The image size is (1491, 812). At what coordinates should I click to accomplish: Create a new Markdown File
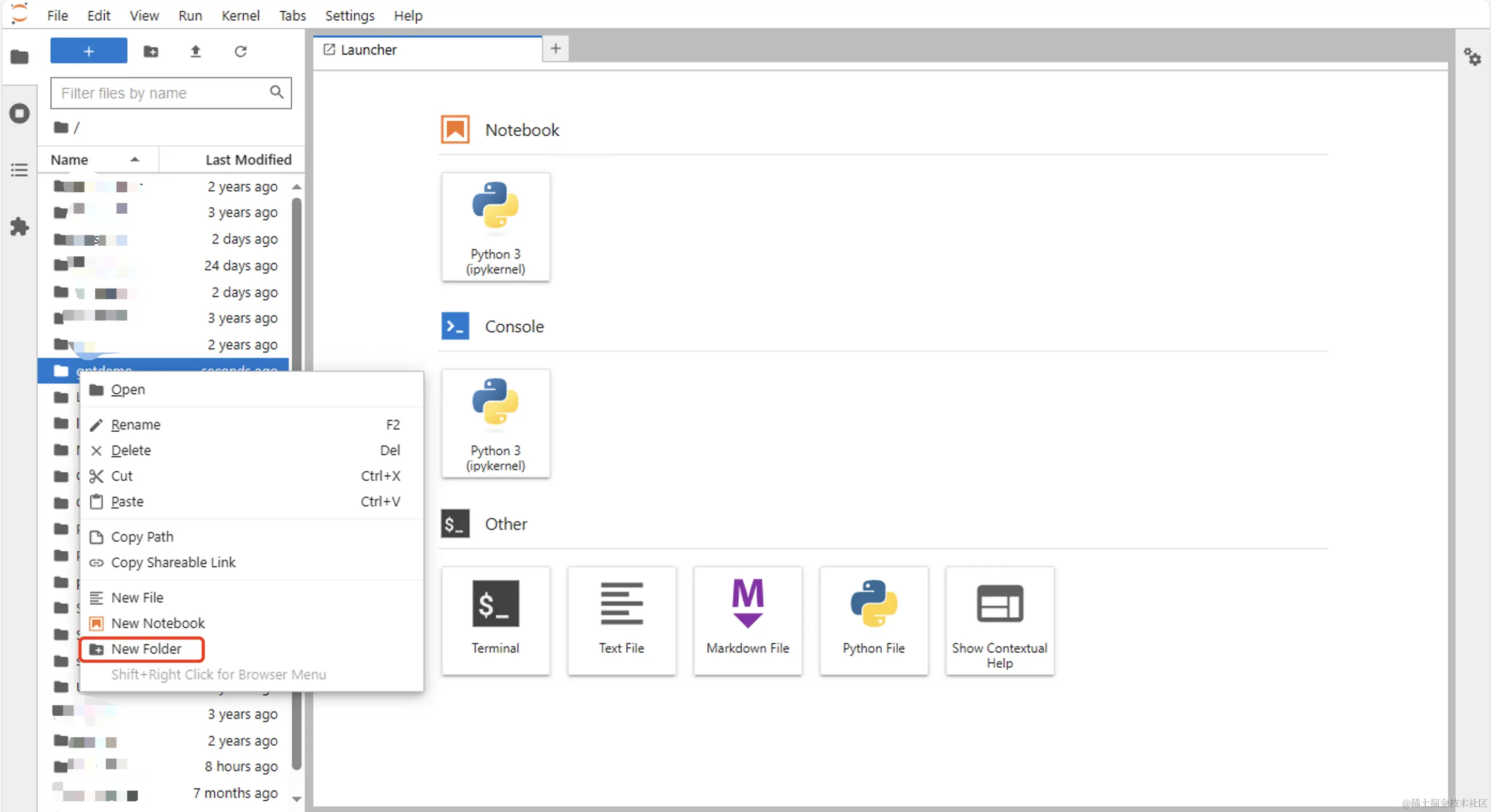point(747,620)
